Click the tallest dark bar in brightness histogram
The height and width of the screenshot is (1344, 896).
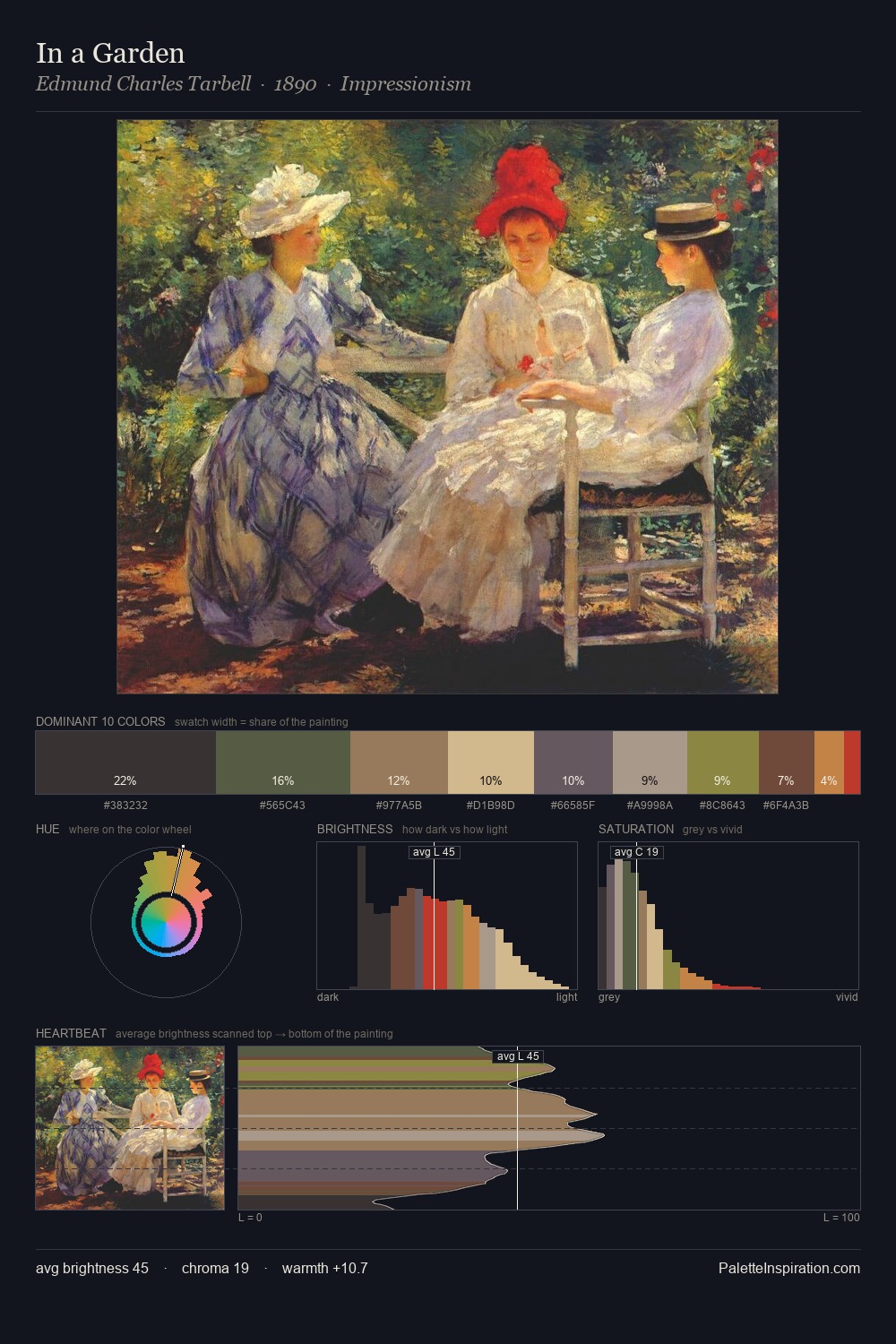[x=361, y=917]
